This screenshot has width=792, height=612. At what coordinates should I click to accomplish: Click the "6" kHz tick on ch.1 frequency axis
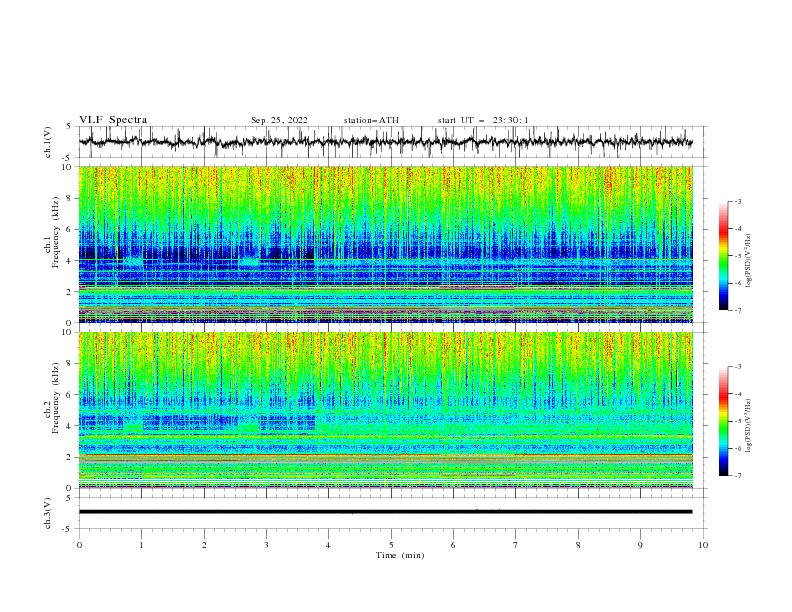(70, 230)
